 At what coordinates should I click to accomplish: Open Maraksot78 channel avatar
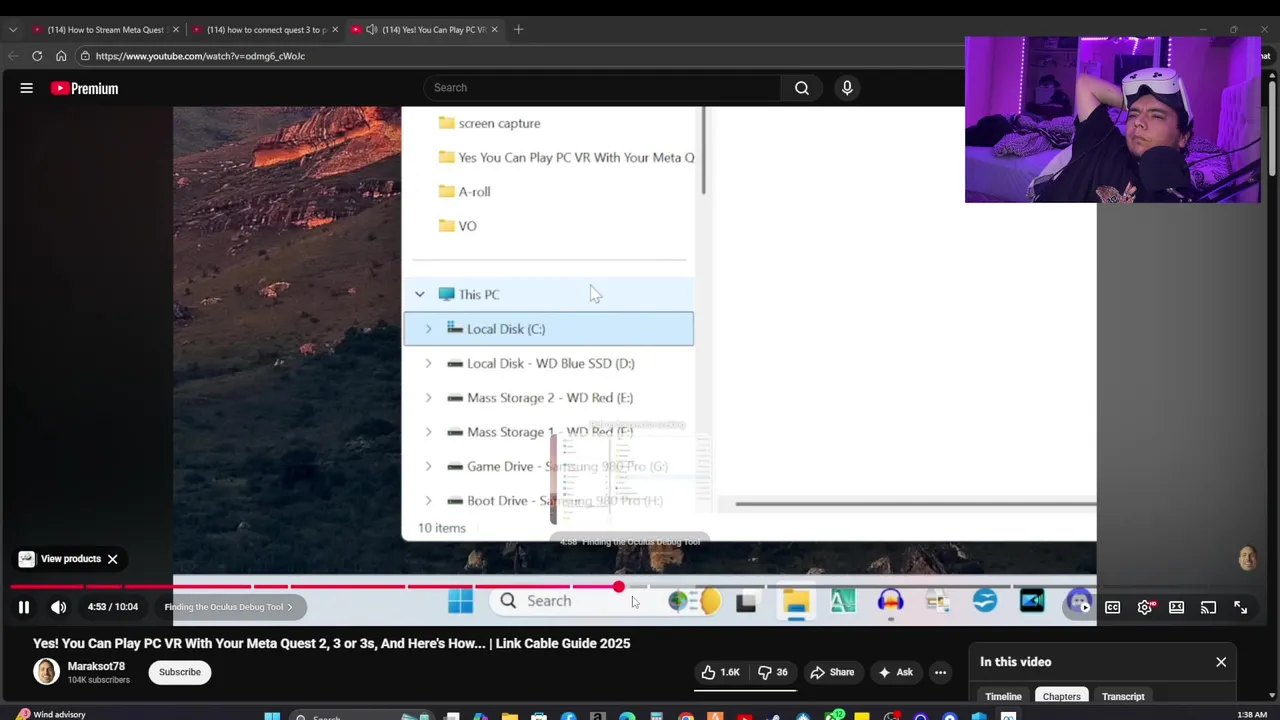click(46, 672)
